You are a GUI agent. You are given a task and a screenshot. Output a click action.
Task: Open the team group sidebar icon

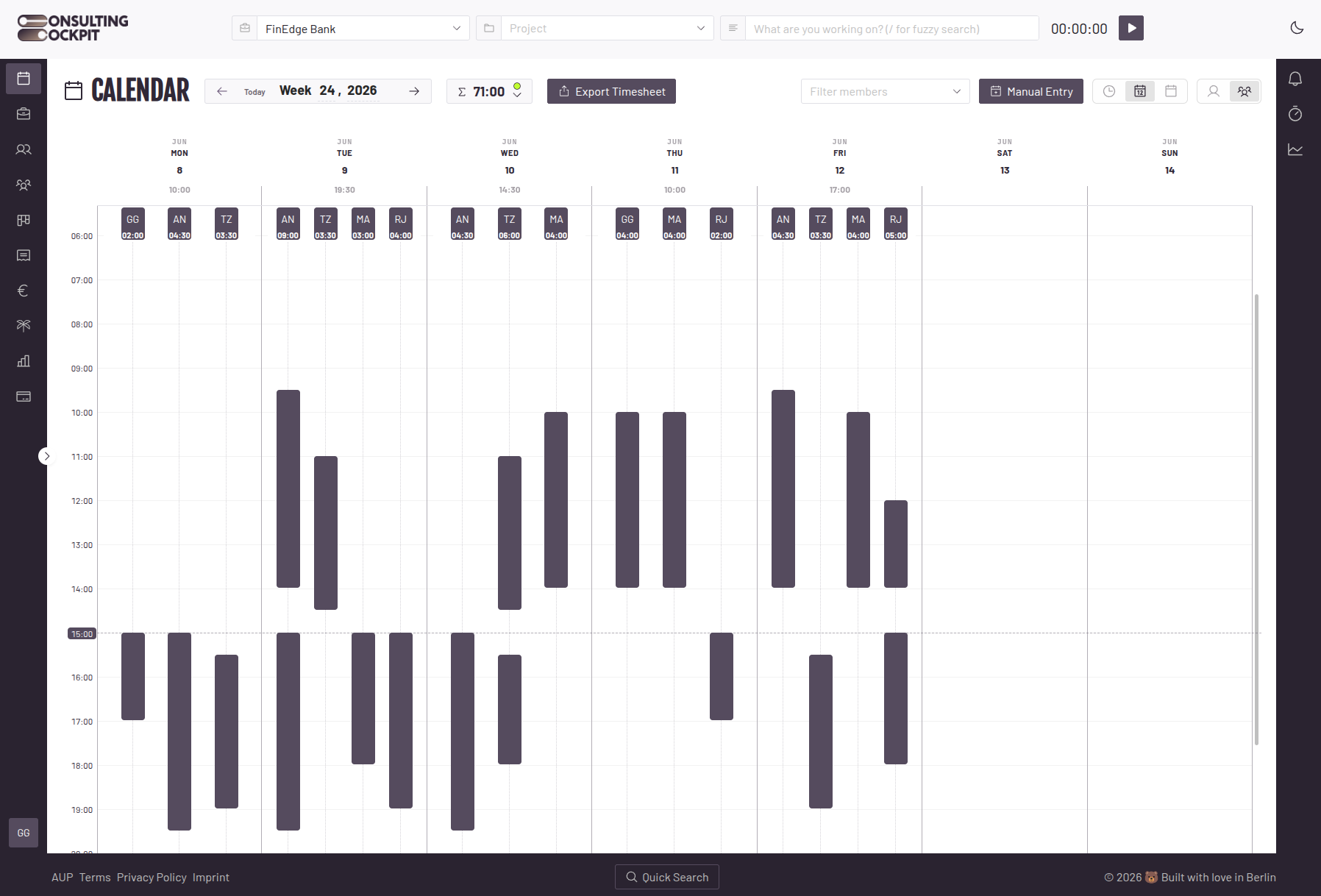click(24, 185)
